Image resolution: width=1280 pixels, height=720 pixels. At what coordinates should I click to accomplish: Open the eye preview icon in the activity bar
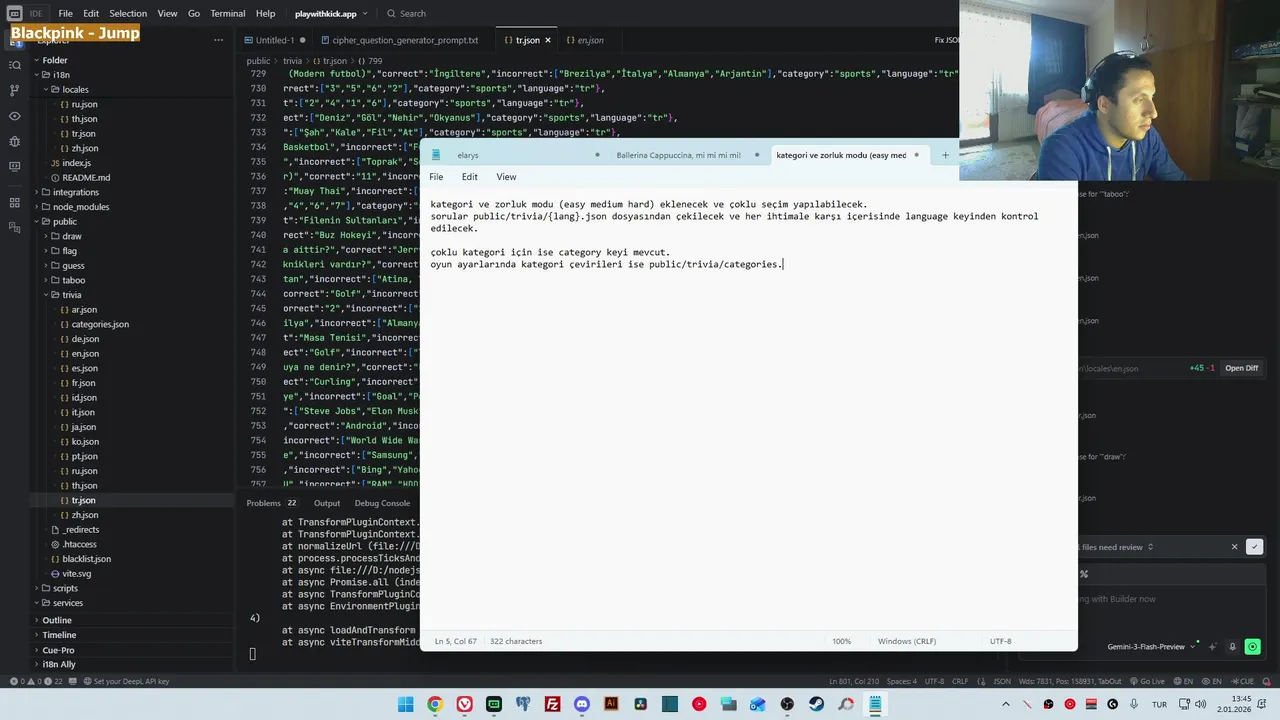[14, 116]
